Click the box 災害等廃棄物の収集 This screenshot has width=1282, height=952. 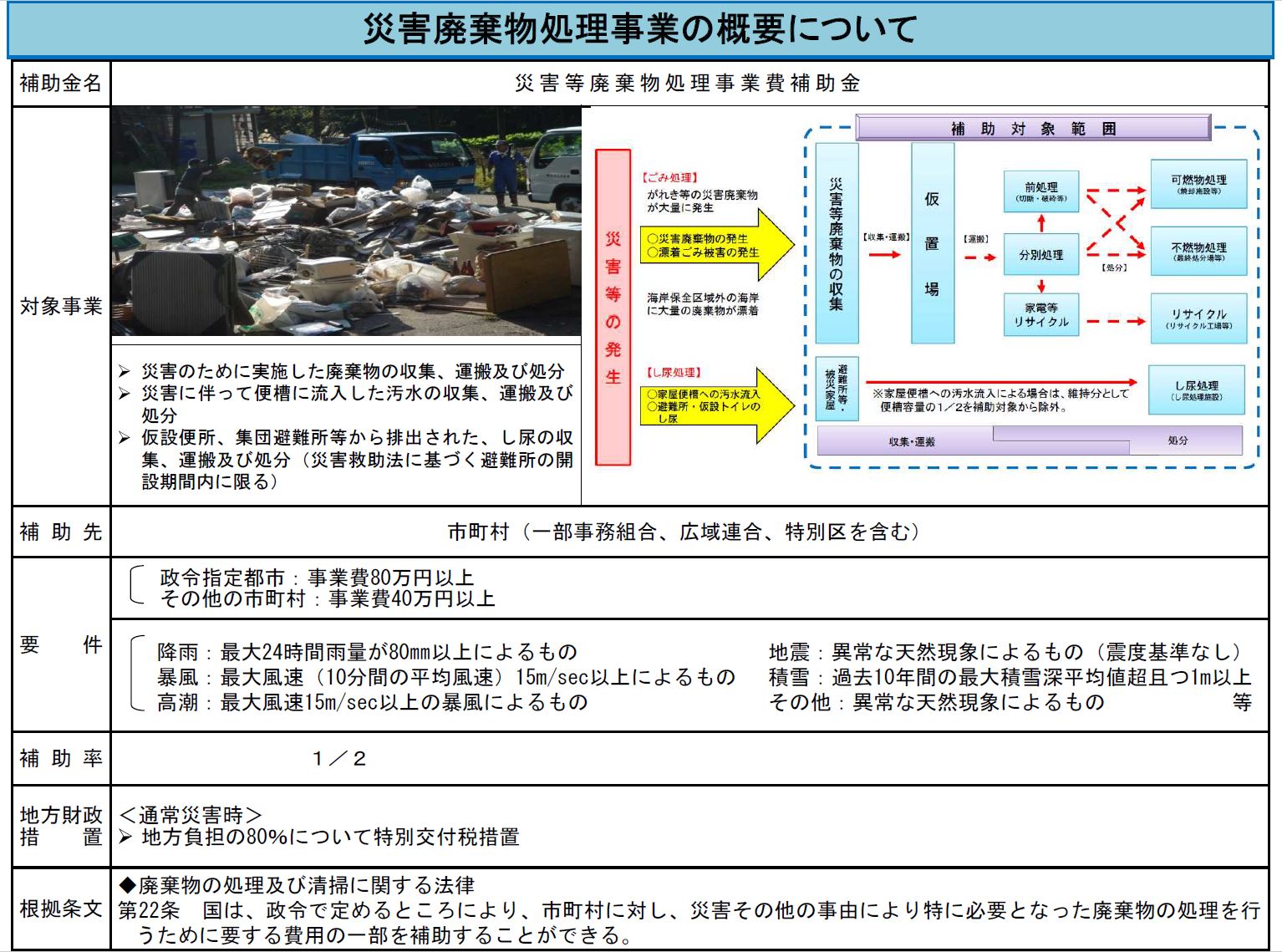click(x=837, y=243)
